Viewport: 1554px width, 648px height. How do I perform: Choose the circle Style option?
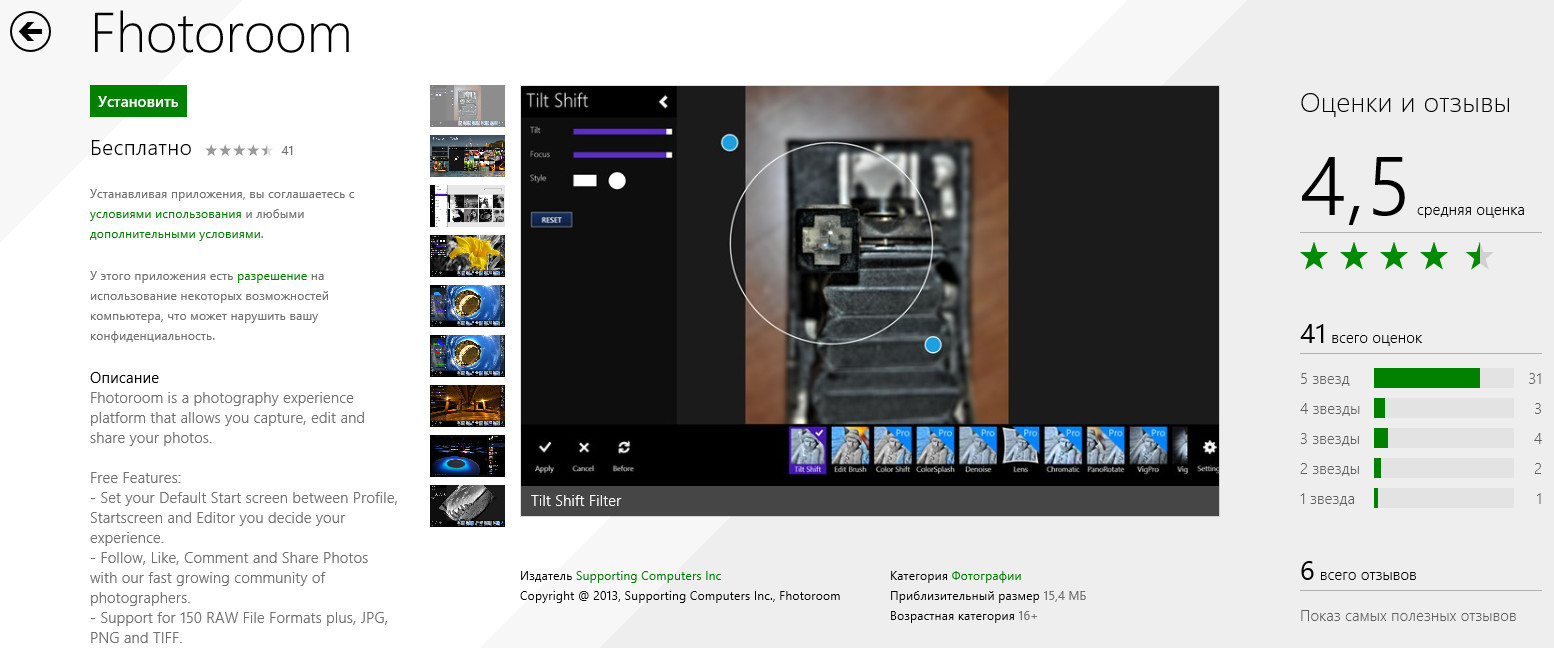[x=617, y=180]
